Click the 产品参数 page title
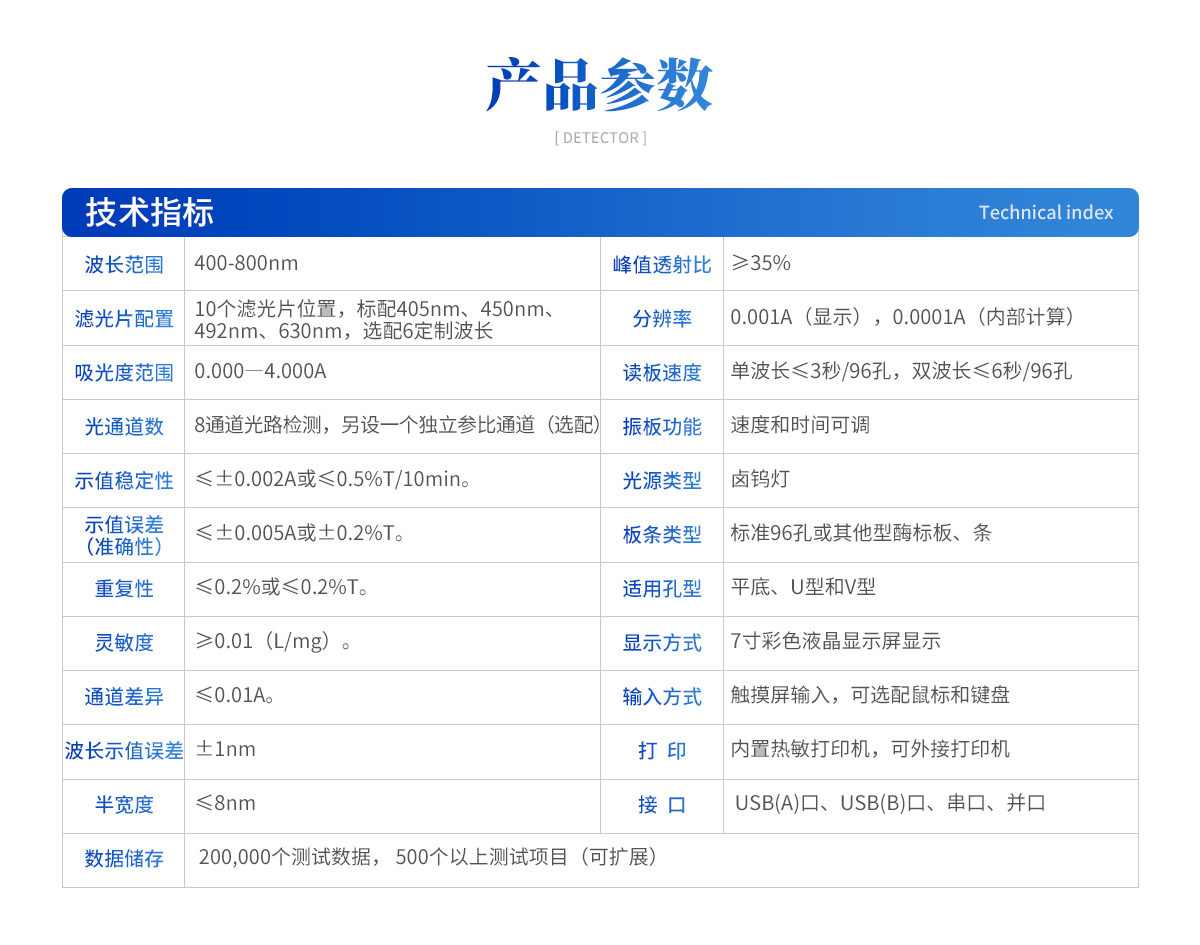This screenshot has height=945, width=1200. 599,85
